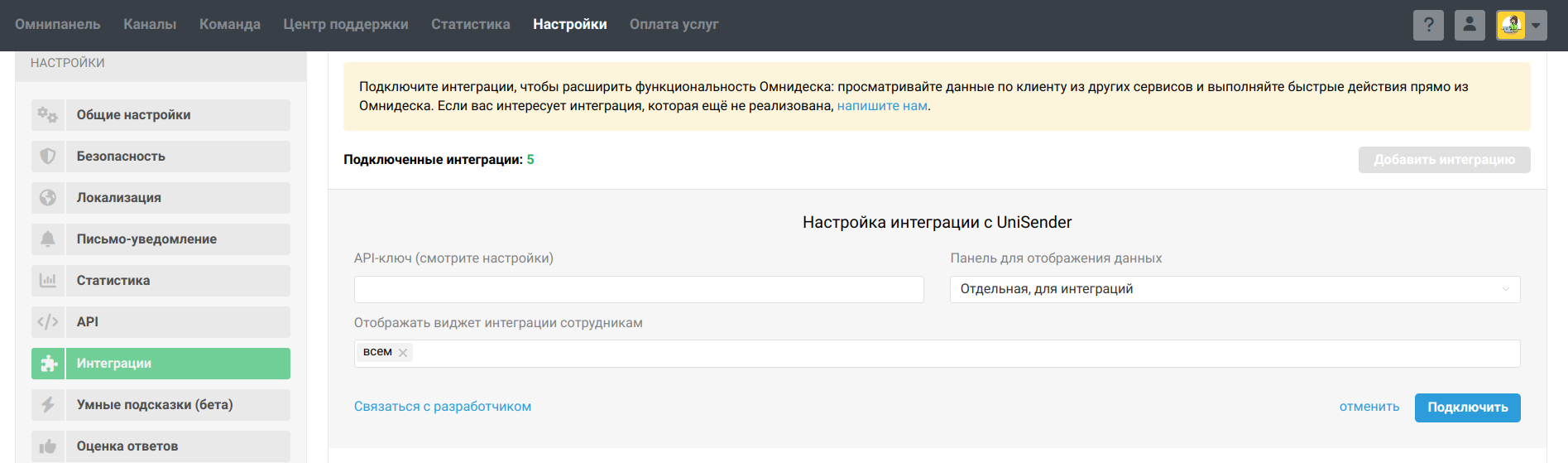Switch to Центр поддержки in top navigation
The width and height of the screenshot is (1568, 463).
(x=346, y=25)
